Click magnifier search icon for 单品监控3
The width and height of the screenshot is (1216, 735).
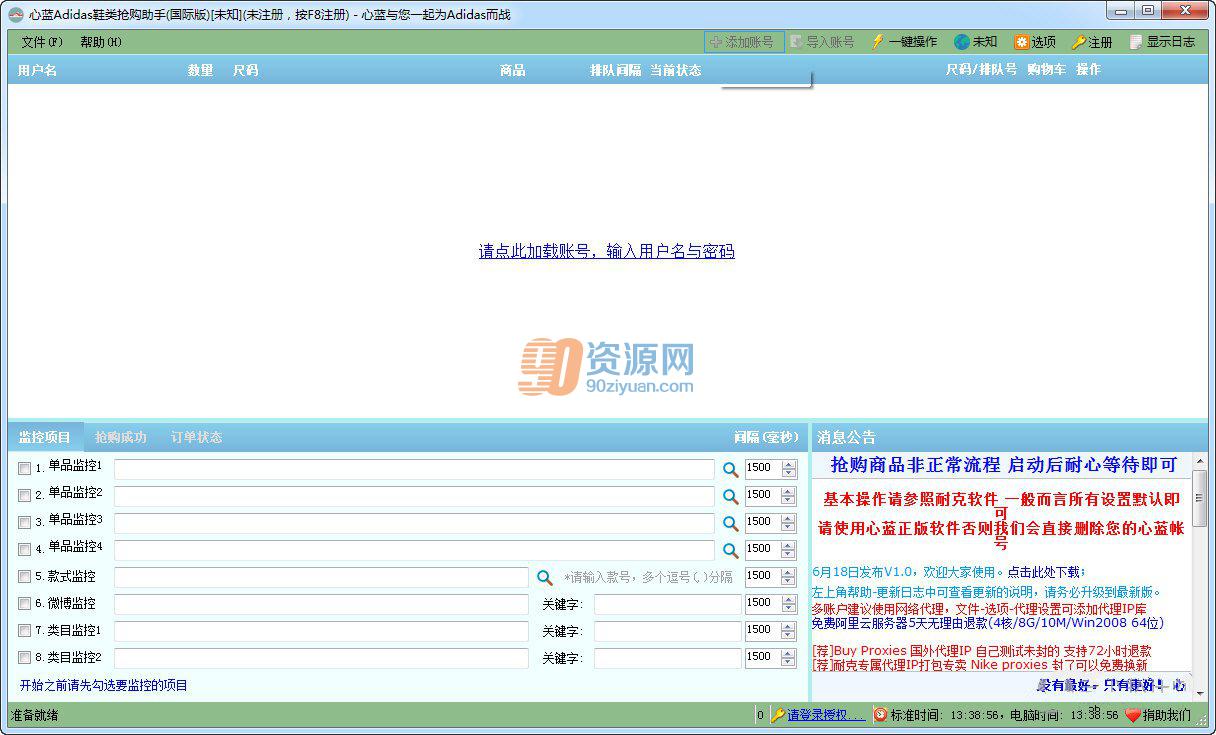pyautogui.click(x=730, y=523)
